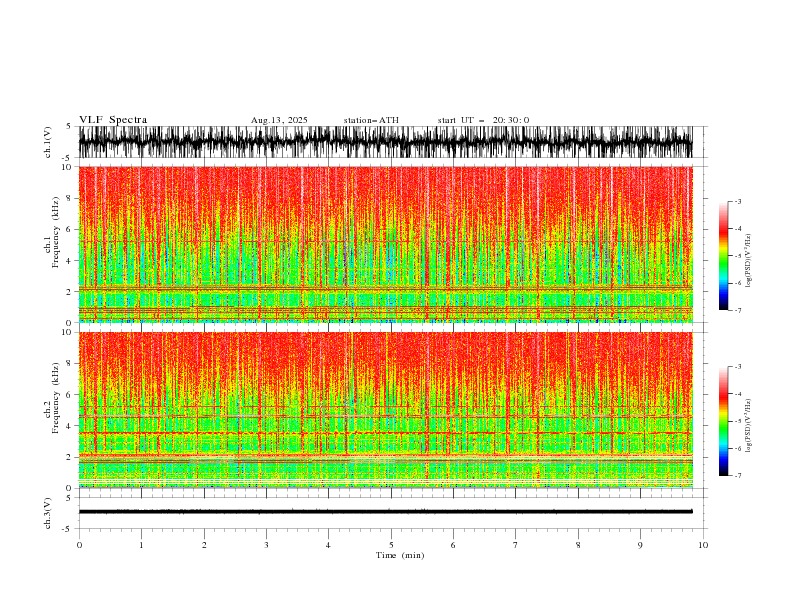Click the ch.3(V) axis label
This screenshot has width=792, height=612.
[48, 513]
